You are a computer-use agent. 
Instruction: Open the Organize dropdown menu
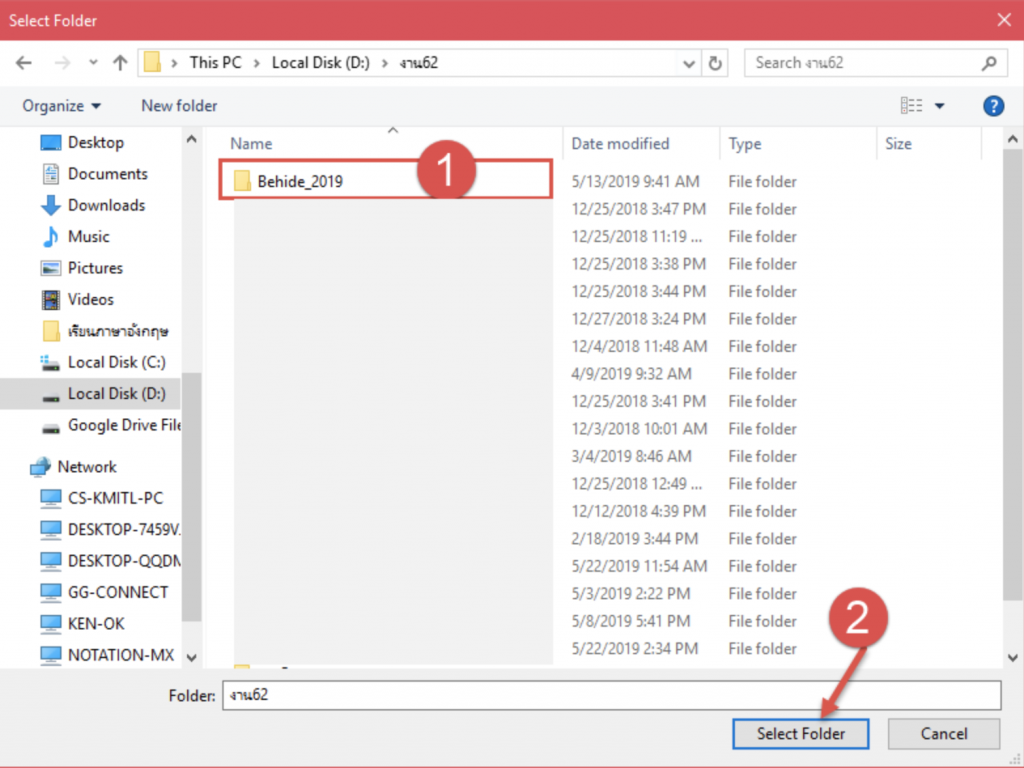[x=62, y=106]
